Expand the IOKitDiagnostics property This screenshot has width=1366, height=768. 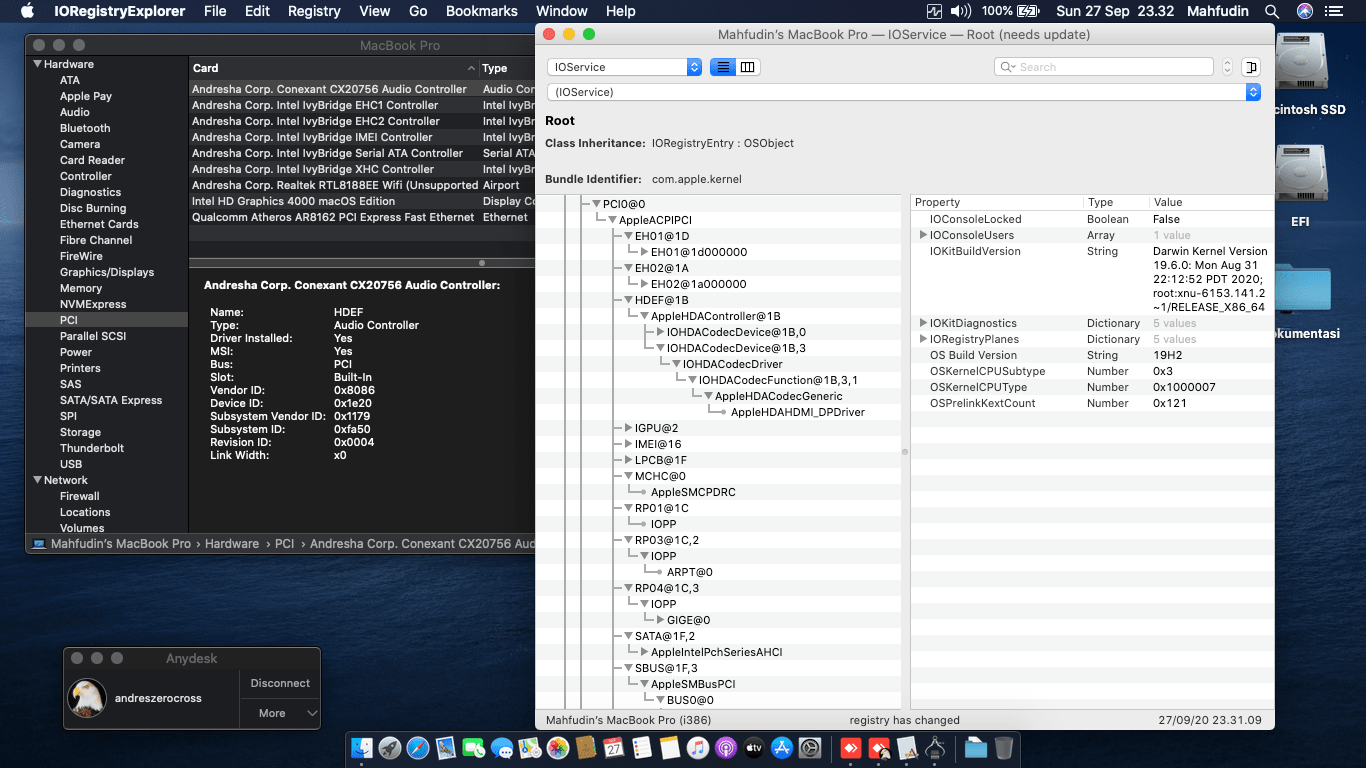(x=923, y=323)
